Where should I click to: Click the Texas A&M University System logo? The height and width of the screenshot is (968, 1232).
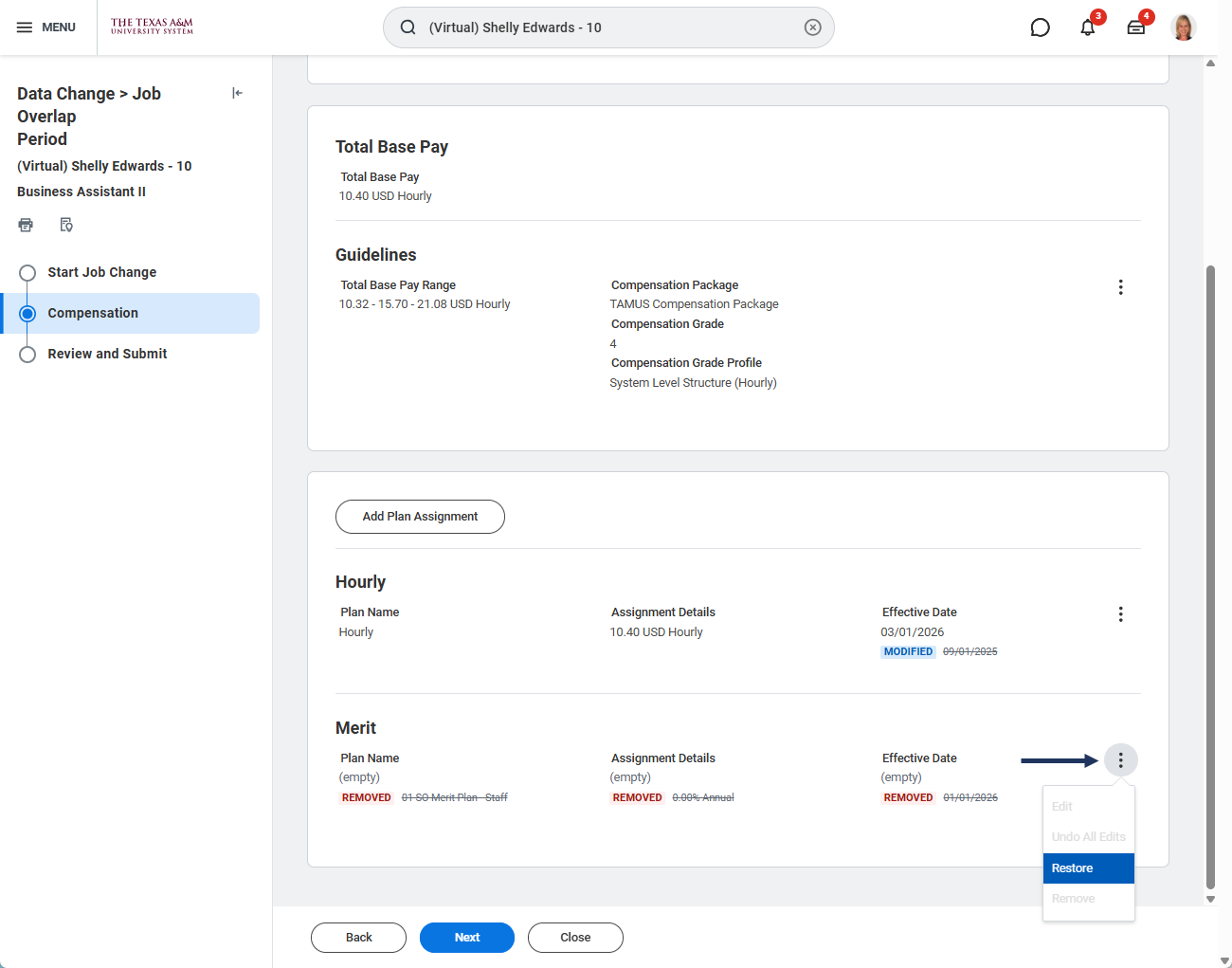click(152, 27)
